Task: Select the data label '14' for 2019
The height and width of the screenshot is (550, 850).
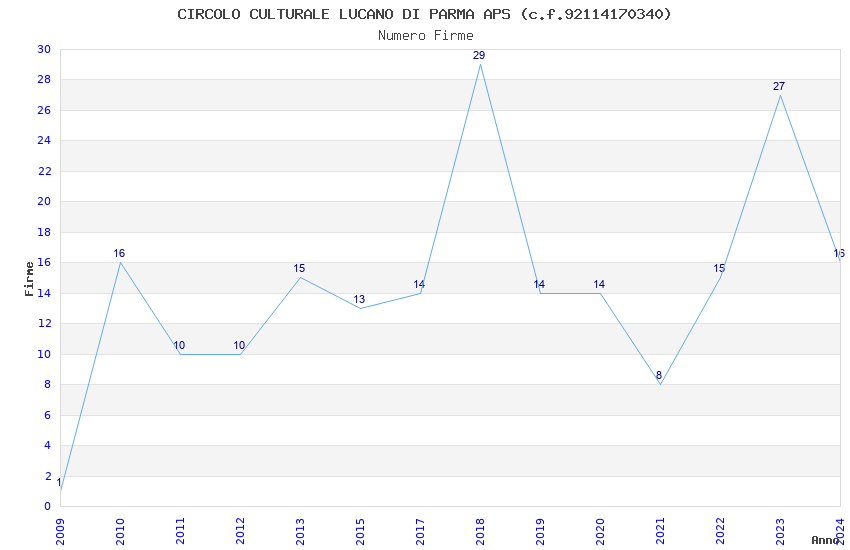Action: 539,284
